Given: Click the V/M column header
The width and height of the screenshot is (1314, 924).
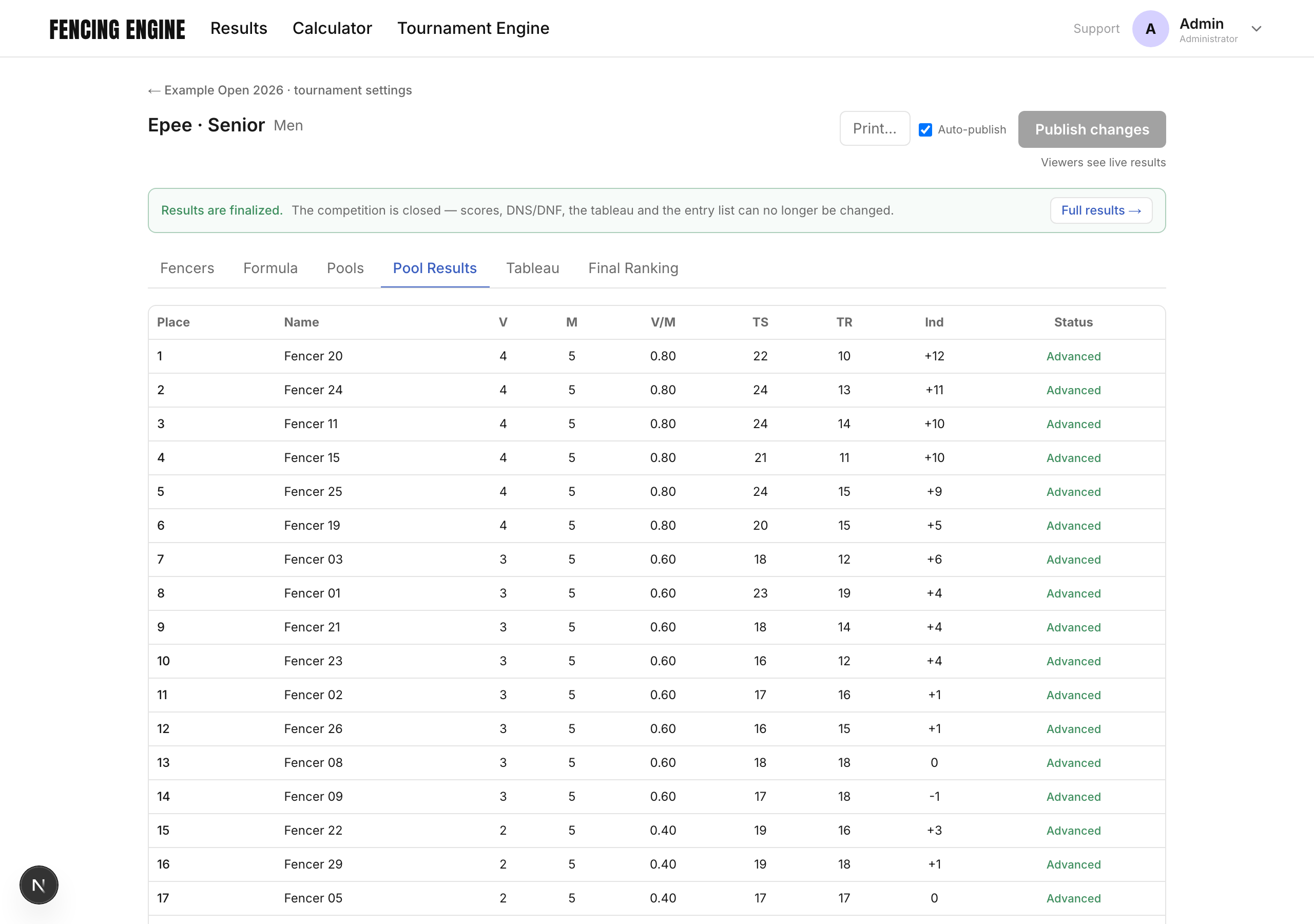Looking at the screenshot, I should coord(663,322).
